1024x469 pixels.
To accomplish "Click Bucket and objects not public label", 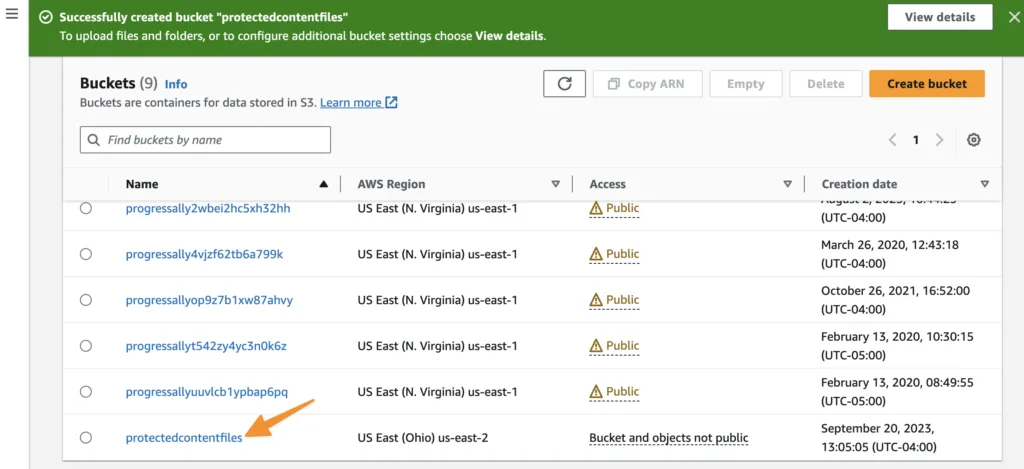I will (669, 438).
